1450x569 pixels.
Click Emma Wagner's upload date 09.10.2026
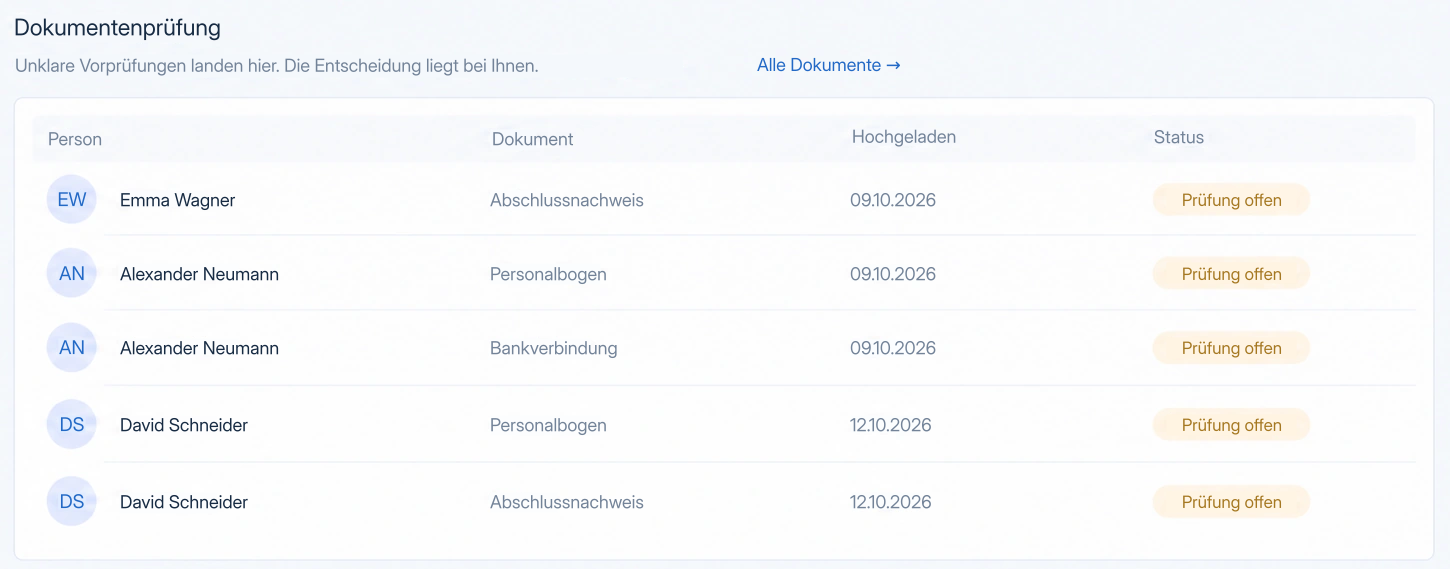coord(893,200)
